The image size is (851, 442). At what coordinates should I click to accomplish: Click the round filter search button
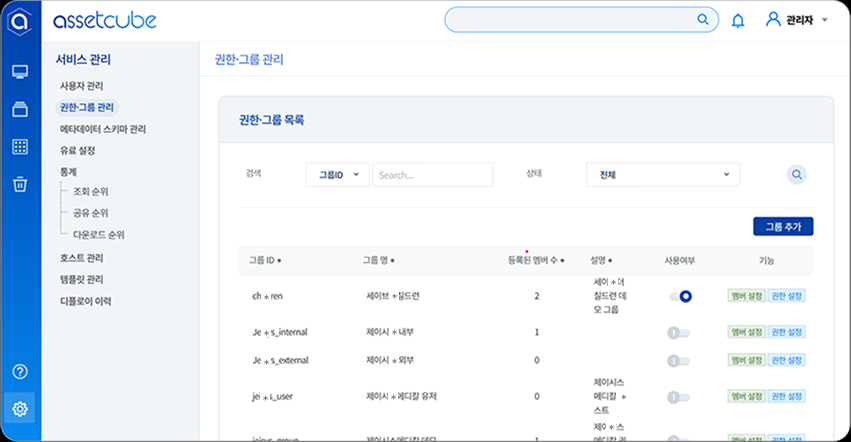point(797,174)
